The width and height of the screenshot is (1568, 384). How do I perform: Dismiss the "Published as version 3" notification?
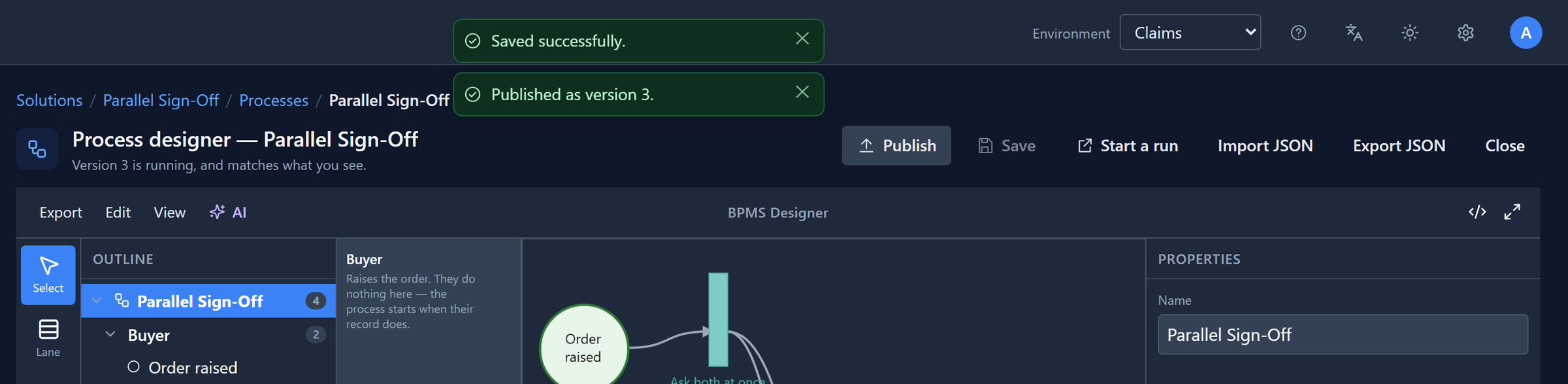point(802,92)
